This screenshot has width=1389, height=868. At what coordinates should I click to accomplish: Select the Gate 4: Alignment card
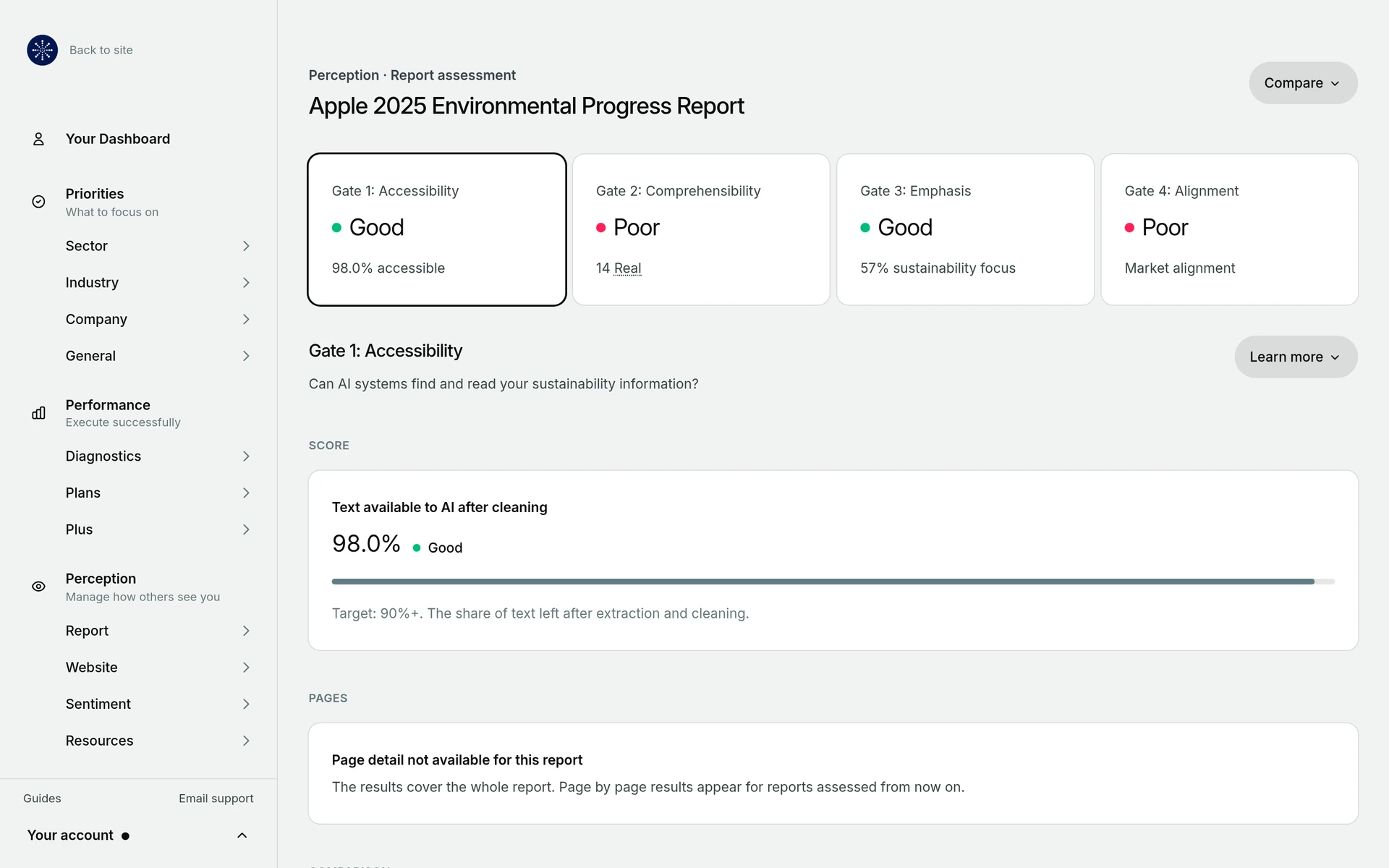point(1229,229)
